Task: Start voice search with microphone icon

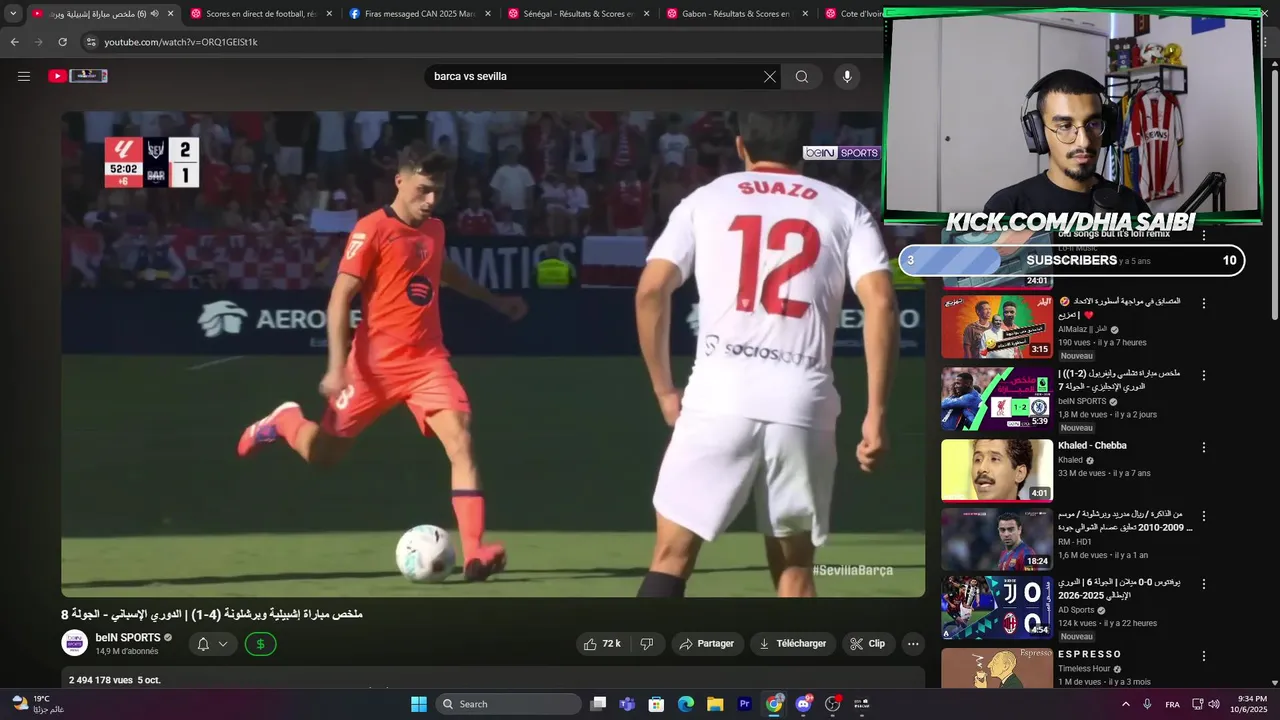Action: coord(847,77)
